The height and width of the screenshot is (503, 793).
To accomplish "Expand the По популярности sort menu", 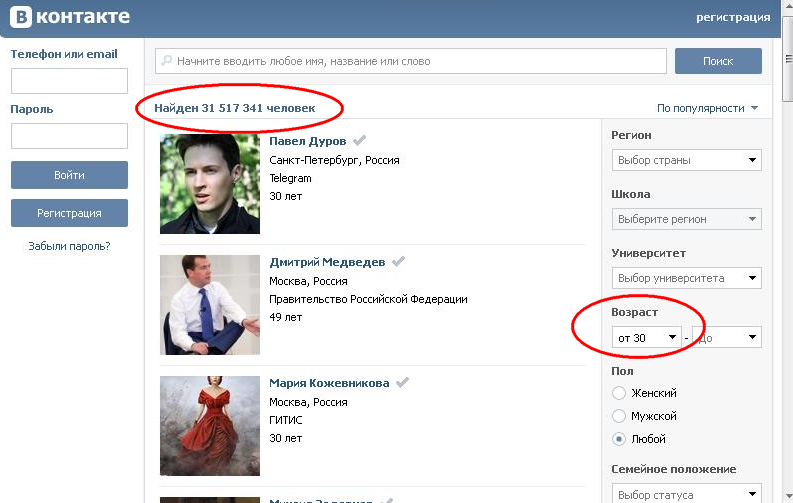I will pos(707,108).
